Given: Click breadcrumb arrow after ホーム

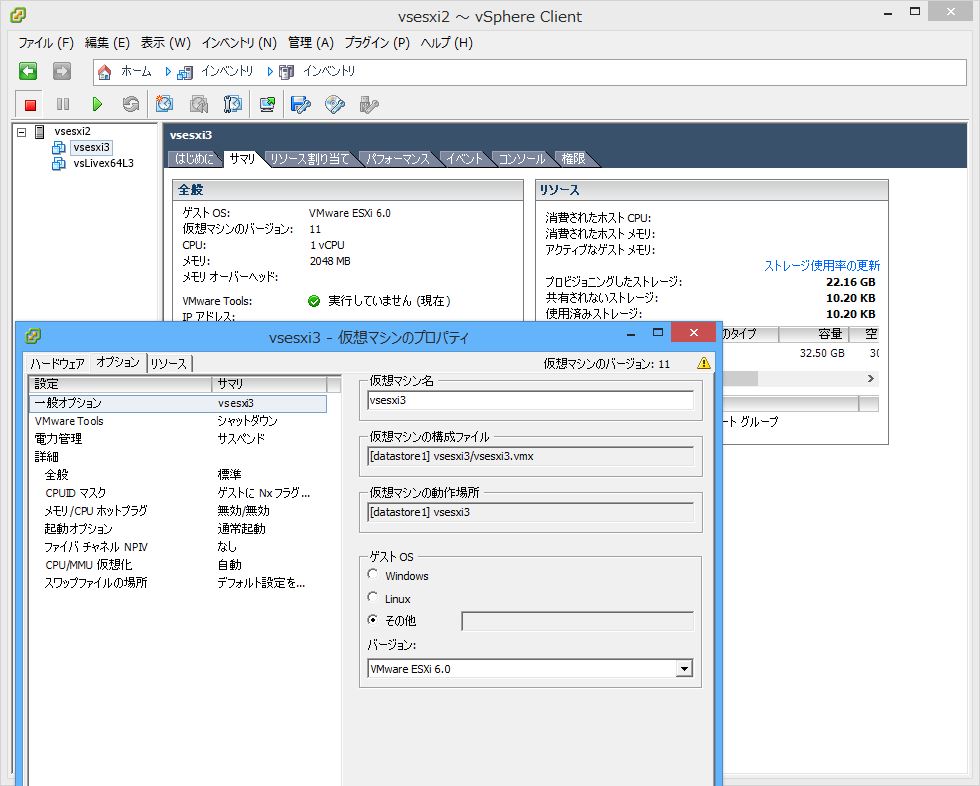Looking at the screenshot, I should click(x=168, y=72).
